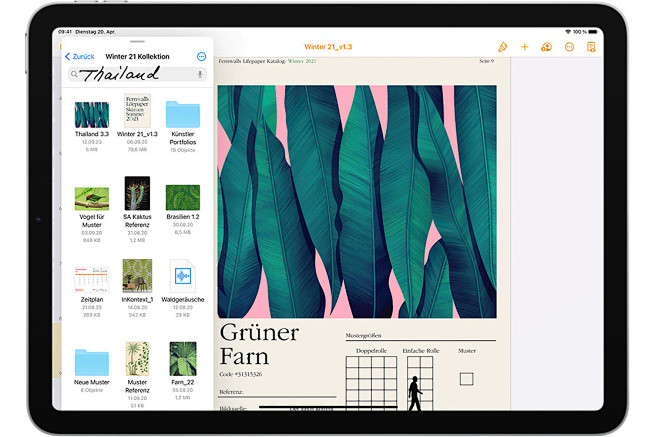Open the Zeitplan calendar document
The image size is (658, 437).
point(92,277)
